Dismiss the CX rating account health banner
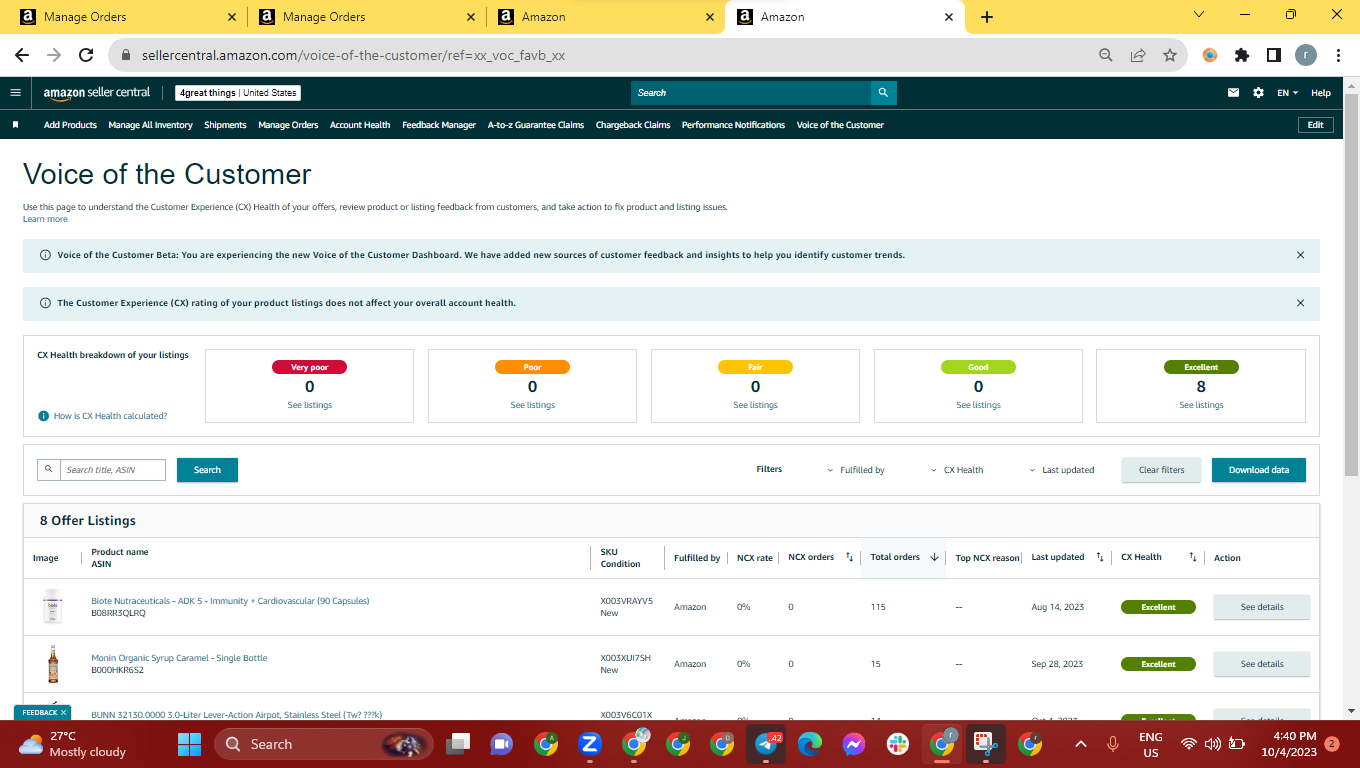This screenshot has width=1360, height=768. tap(1300, 303)
